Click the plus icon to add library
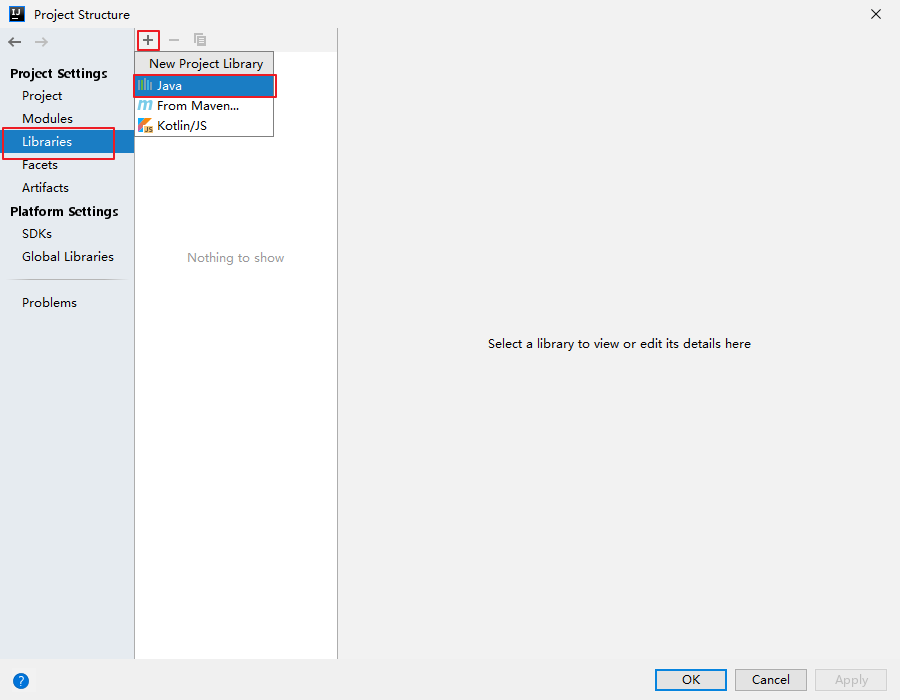The height and width of the screenshot is (700, 900). coord(148,40)
